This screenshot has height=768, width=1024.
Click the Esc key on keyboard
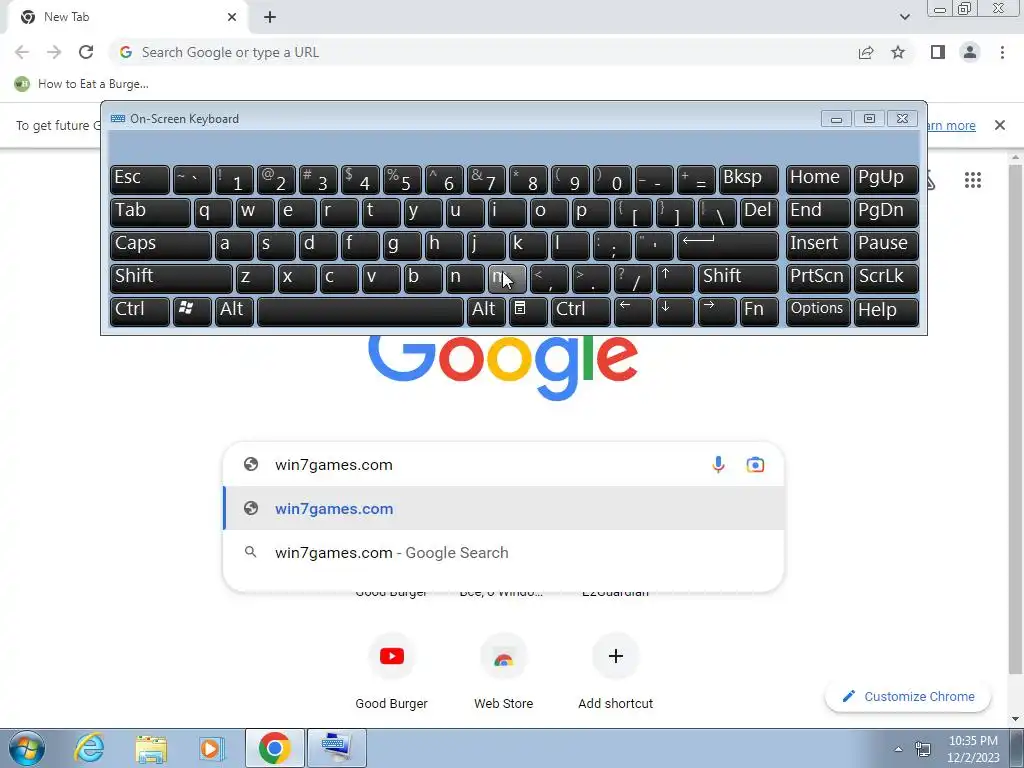(x=140, y=179)
